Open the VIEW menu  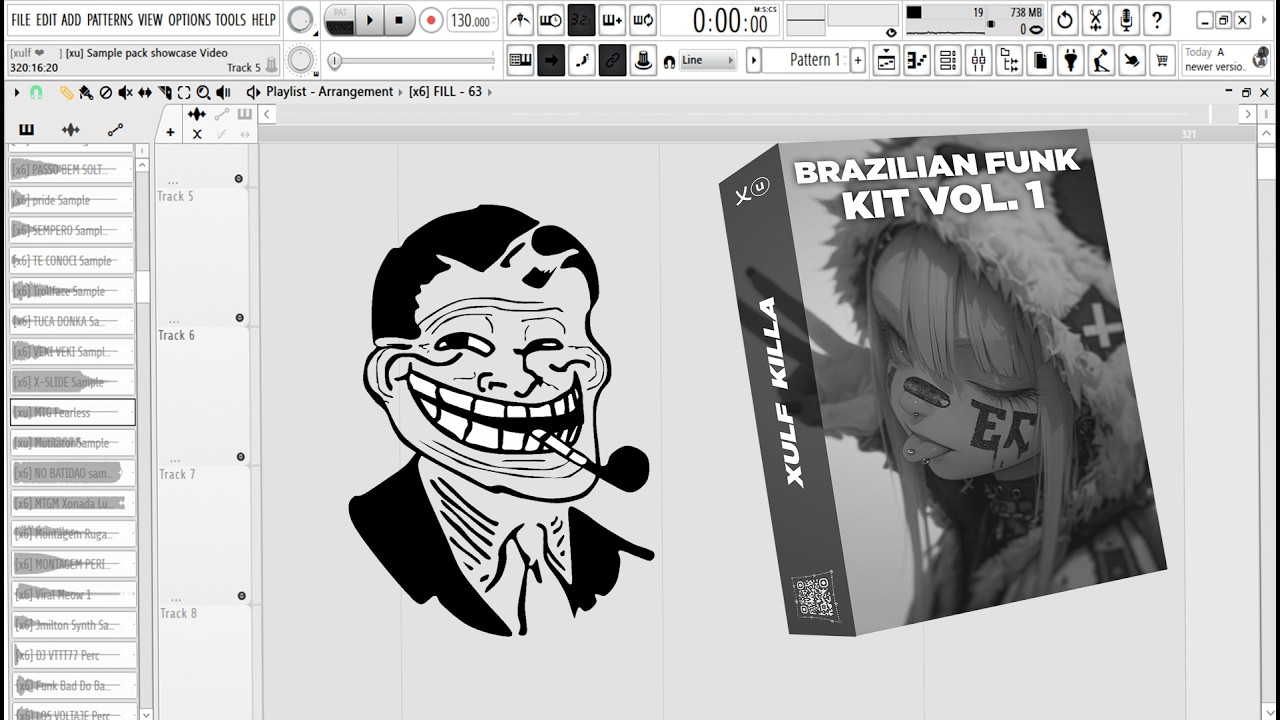click(150, 20)
